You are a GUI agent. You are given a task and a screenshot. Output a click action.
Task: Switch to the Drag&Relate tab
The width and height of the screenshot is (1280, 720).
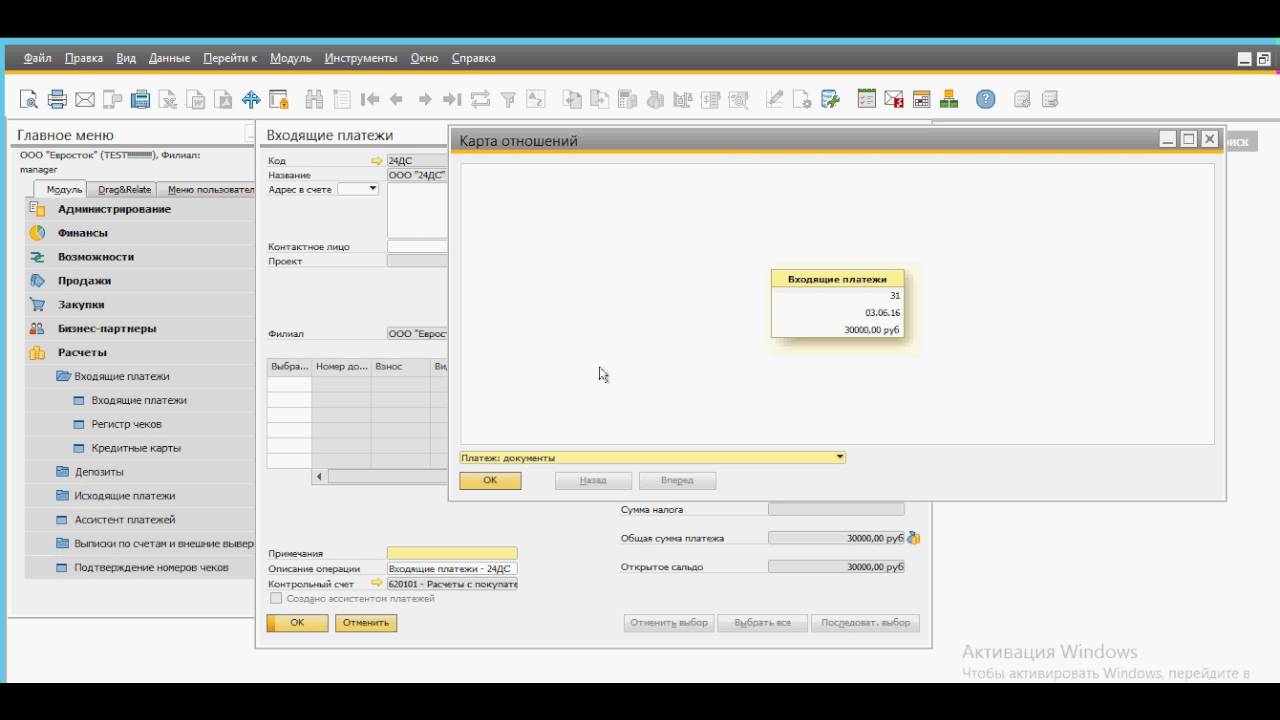(125, 189)
